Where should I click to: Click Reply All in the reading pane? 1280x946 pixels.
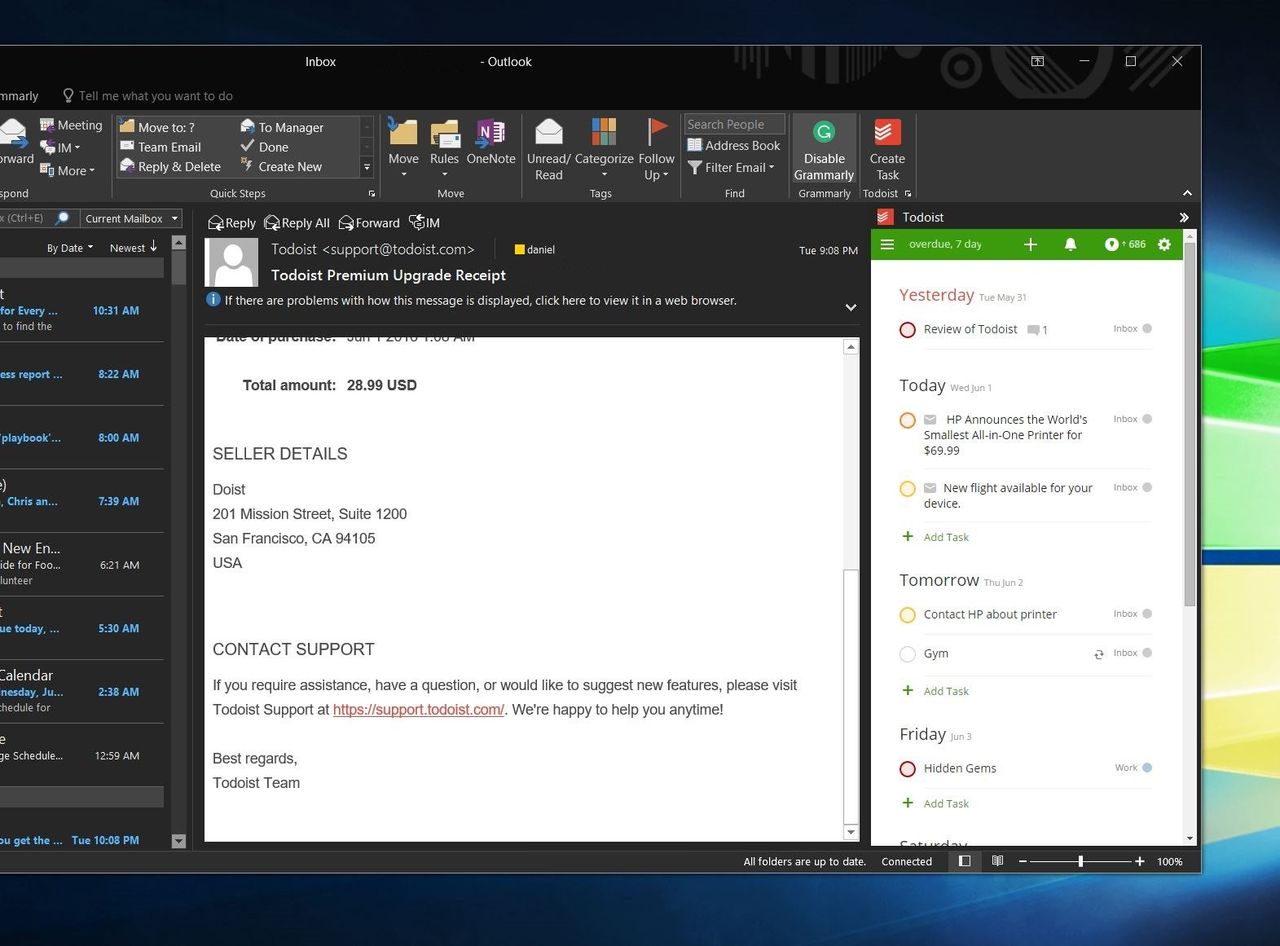296,223
